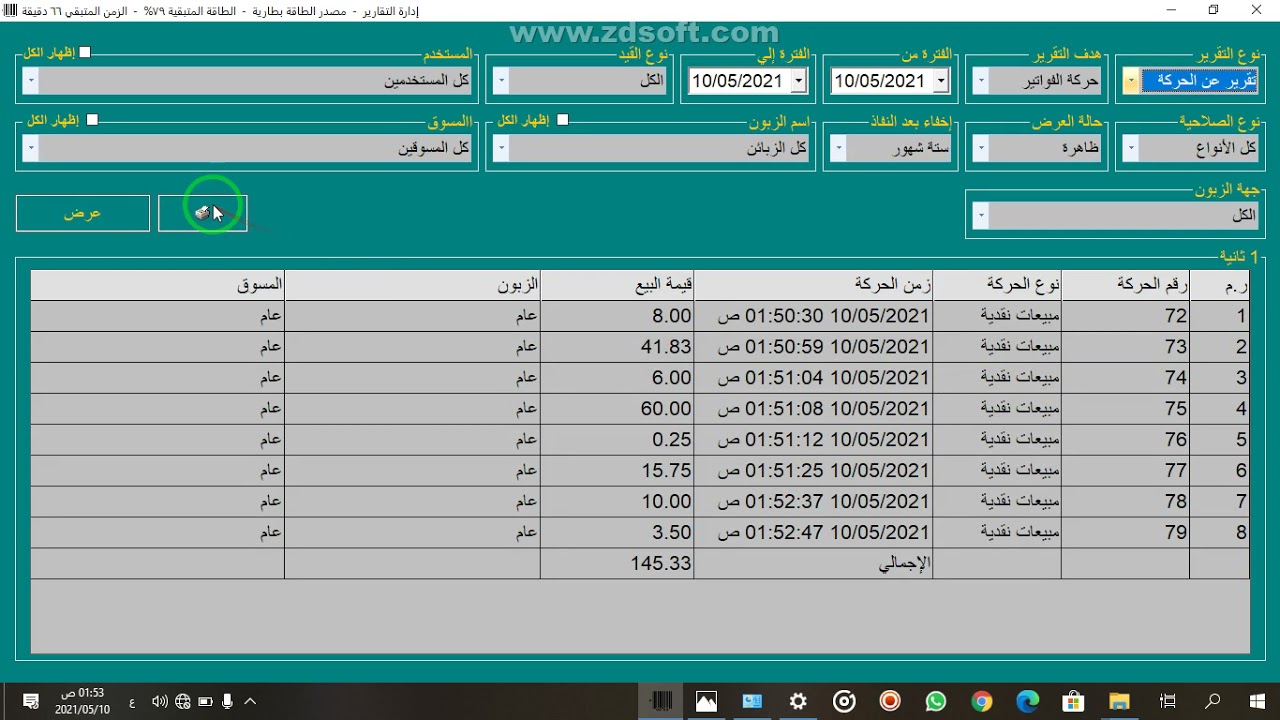Toggle إظهار الكل checkbox for المستخدم
1280x720 pixels.
(85, 53)
